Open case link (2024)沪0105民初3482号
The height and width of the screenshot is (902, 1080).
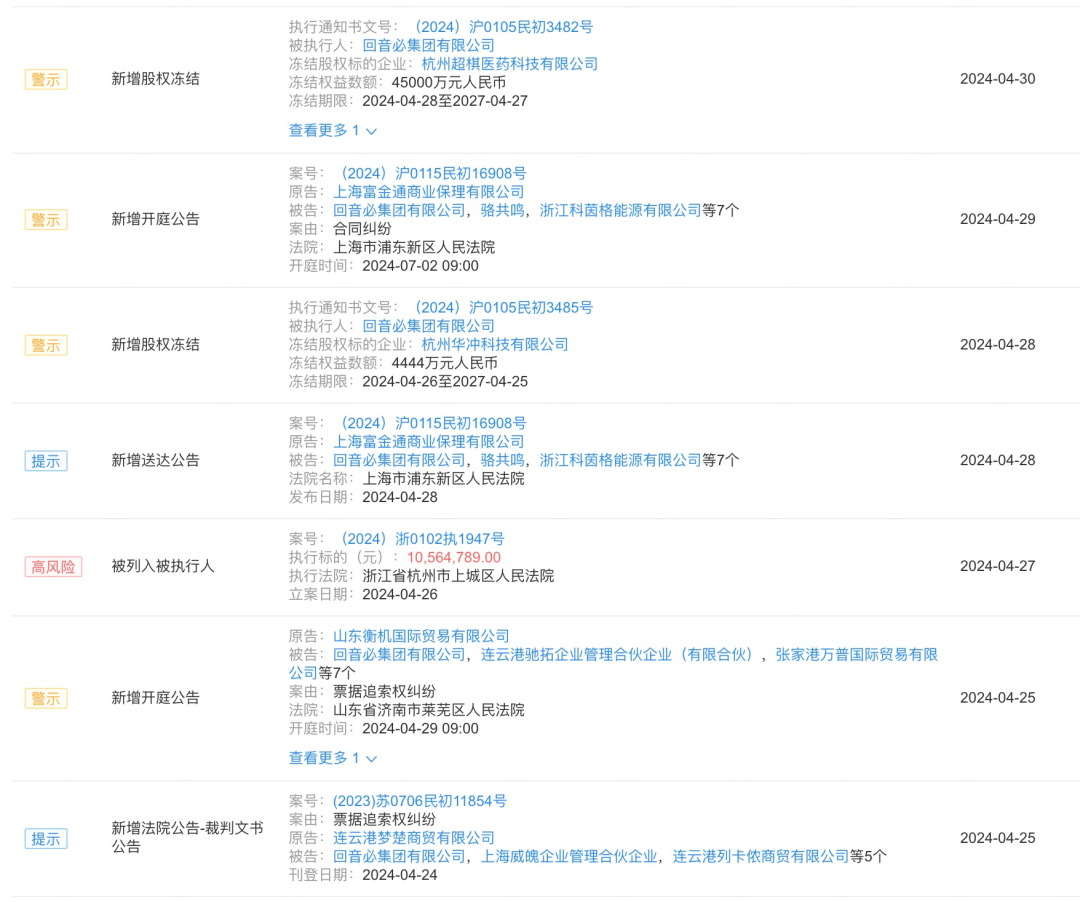502,27
